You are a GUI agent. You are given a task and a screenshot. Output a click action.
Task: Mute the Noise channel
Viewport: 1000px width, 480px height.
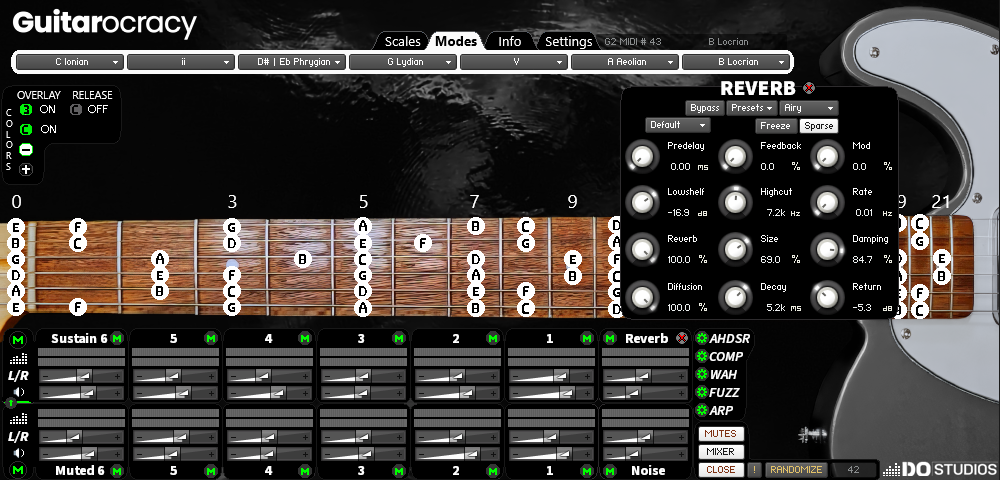pyautogui.click(x=610, y=471)
